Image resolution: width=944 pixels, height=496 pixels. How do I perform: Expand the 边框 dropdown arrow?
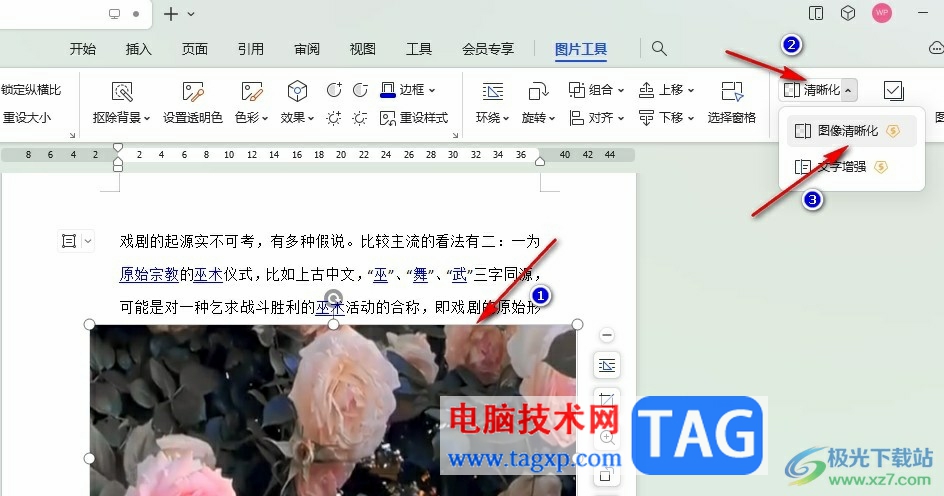coord(432,90)
